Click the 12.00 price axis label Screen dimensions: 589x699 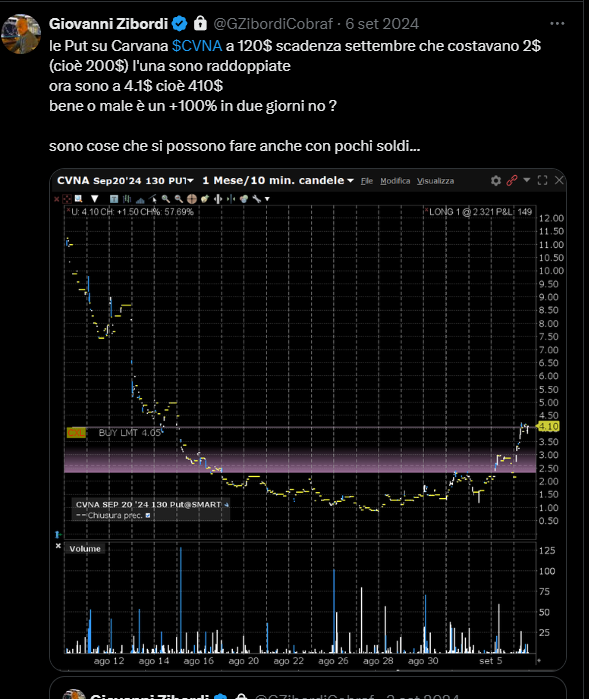[551, 218]
